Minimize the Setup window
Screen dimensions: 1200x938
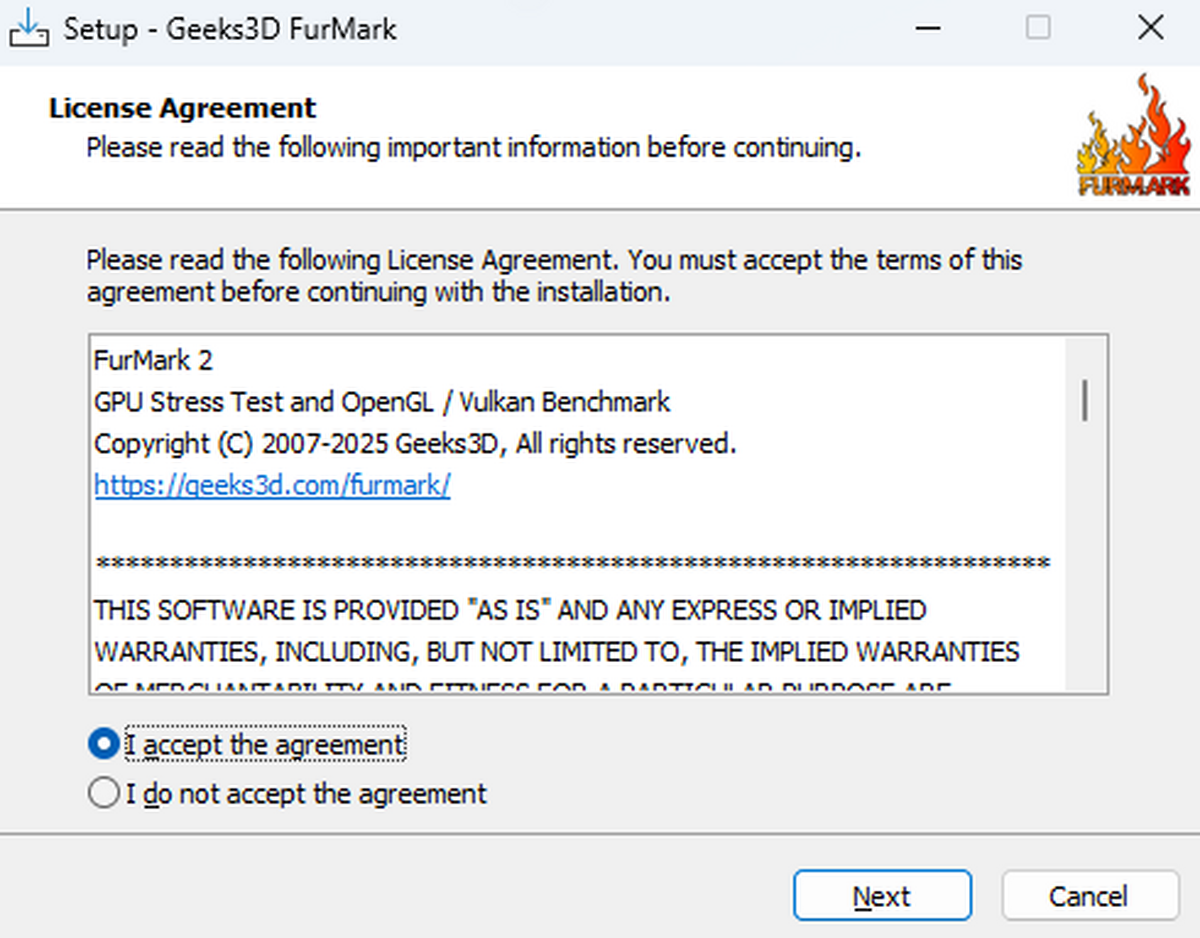pyautogui.click(x=927, y=27)
